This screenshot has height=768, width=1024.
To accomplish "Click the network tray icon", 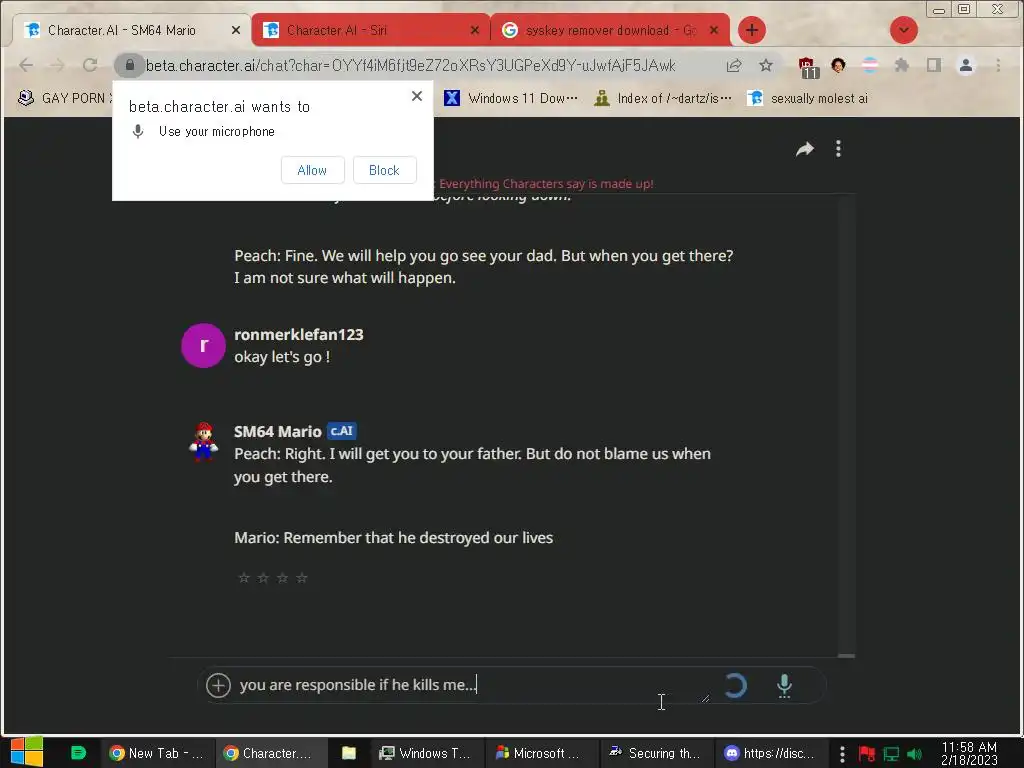I will pyautogui.click(x=891, y=754).
